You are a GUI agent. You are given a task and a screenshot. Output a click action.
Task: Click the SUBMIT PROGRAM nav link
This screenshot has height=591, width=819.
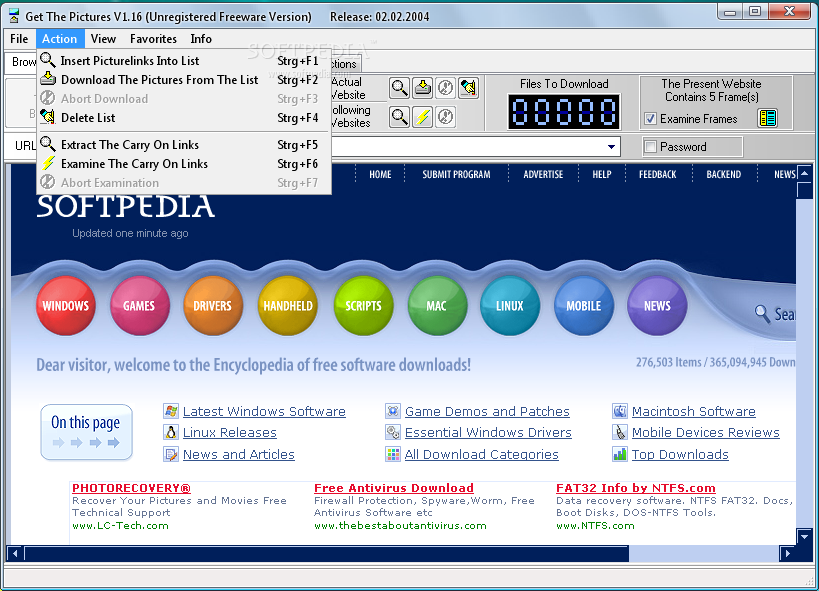456,175
